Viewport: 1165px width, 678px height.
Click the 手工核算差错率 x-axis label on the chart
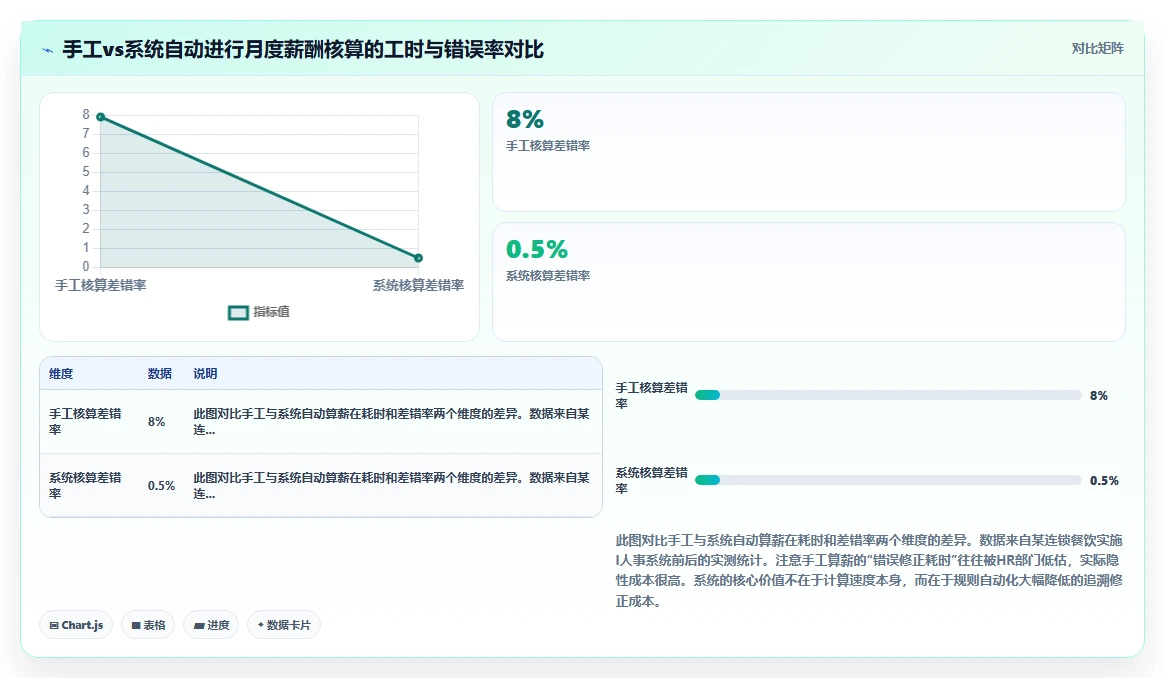(x=101, y=285)
